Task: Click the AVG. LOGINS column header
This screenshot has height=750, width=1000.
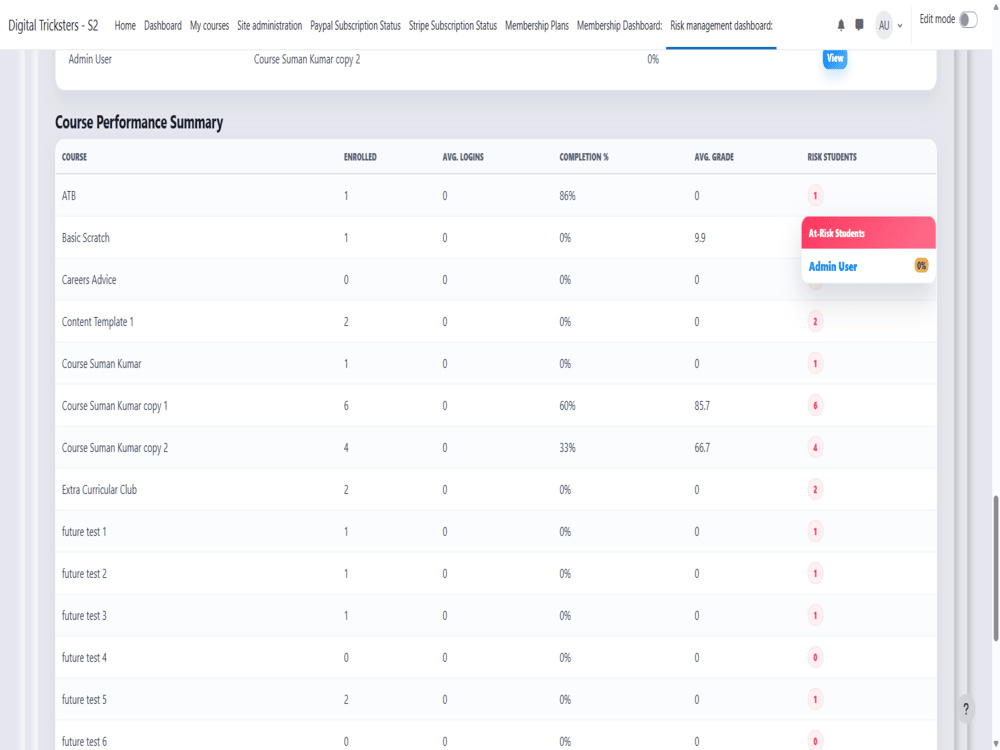Action: tap(463, 157)
